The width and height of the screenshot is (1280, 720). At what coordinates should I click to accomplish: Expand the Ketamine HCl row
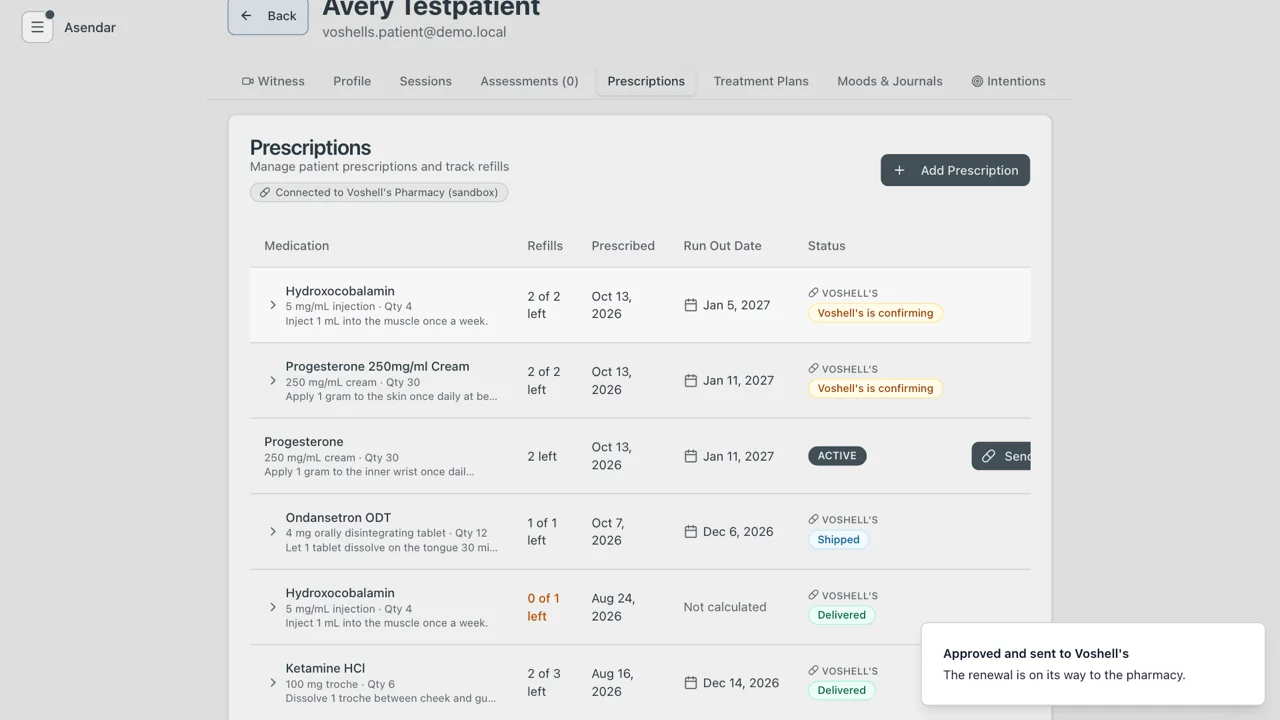(x=273, y=683)
